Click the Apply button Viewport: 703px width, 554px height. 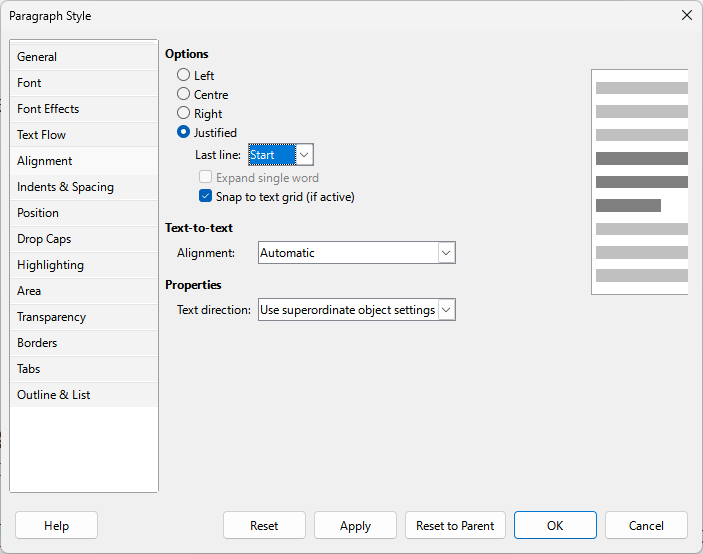[x=355, y=525]
